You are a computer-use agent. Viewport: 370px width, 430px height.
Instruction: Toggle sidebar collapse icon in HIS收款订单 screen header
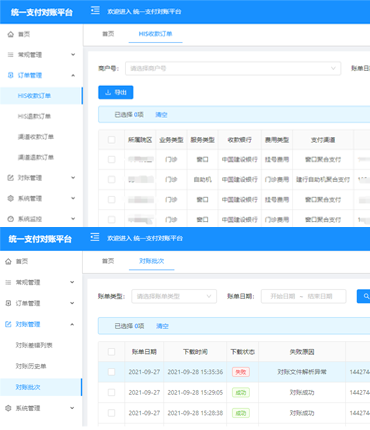coord(95,10)
